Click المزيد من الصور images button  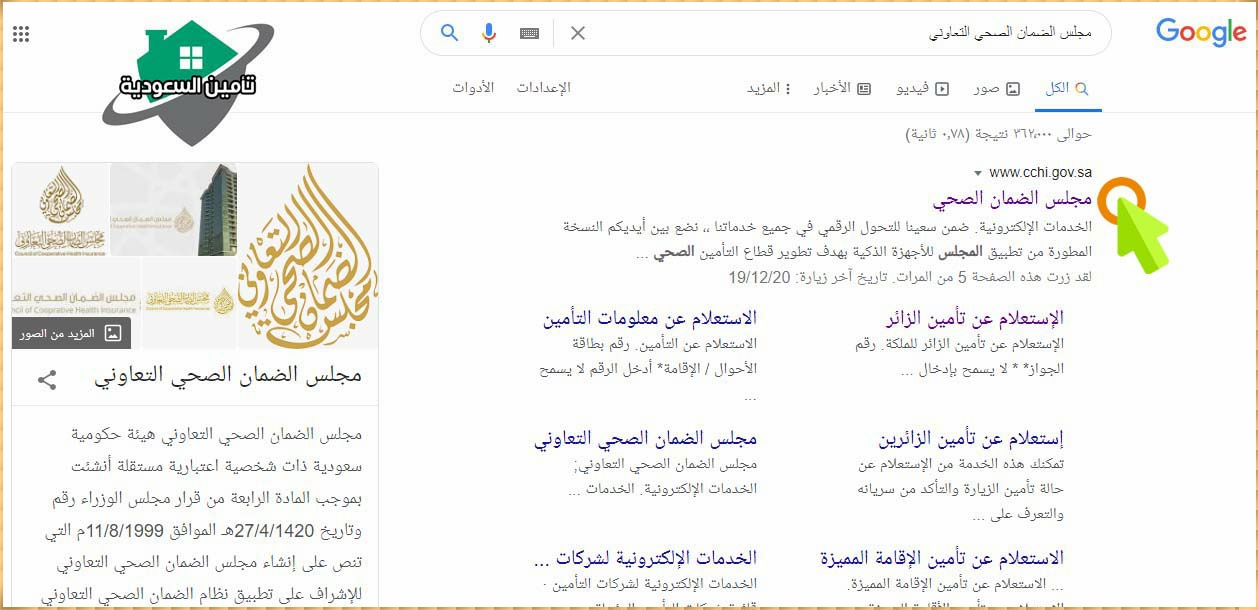(x=72, y=333)
